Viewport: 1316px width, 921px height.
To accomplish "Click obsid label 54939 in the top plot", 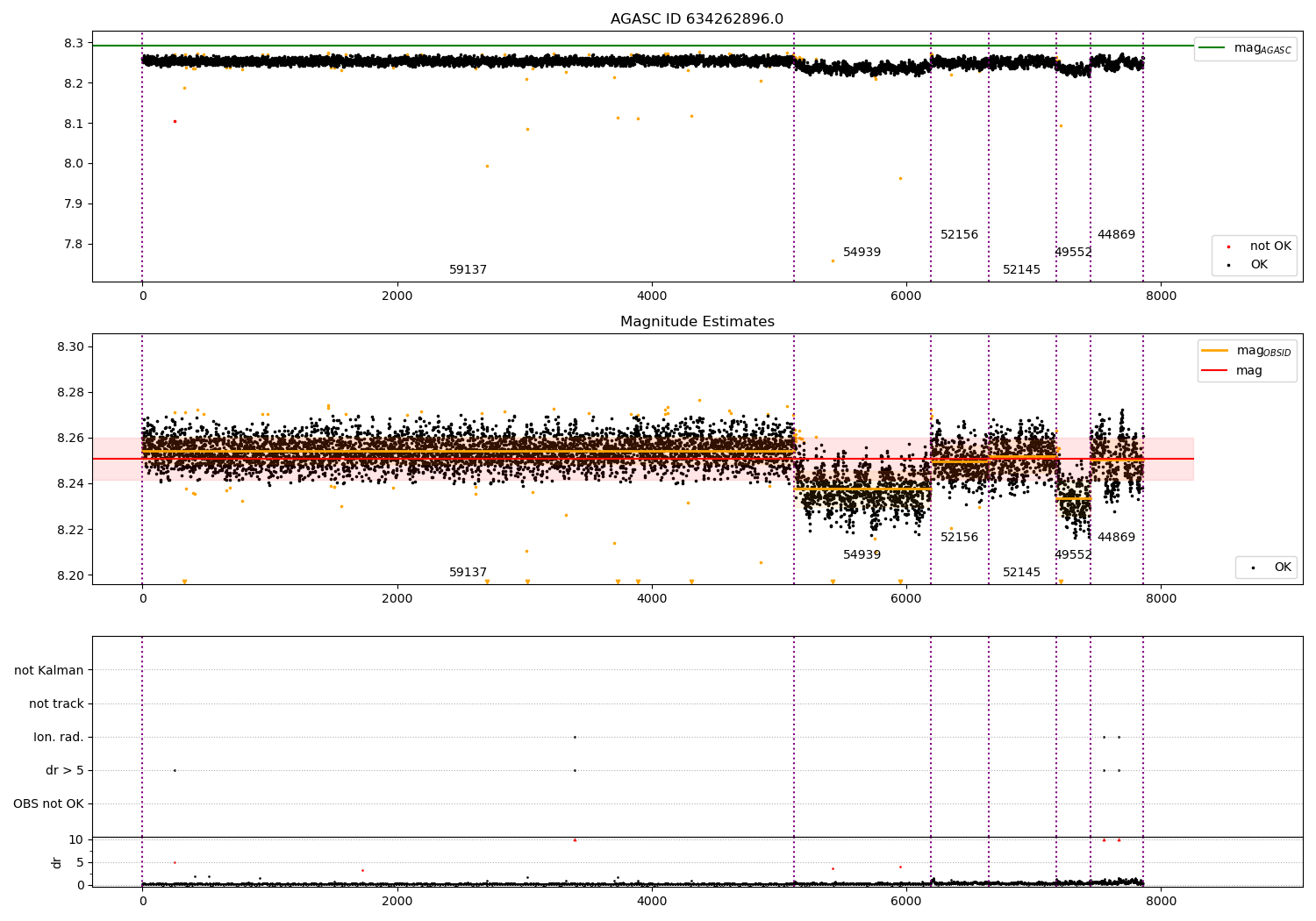I will (x=862, y=253).
